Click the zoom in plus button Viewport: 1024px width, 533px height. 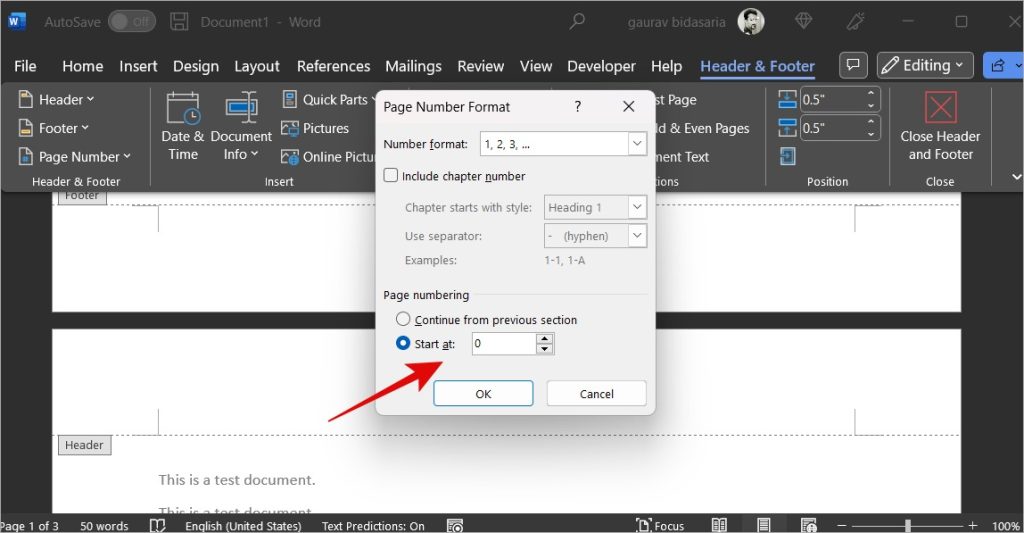[x=972, y=525]
